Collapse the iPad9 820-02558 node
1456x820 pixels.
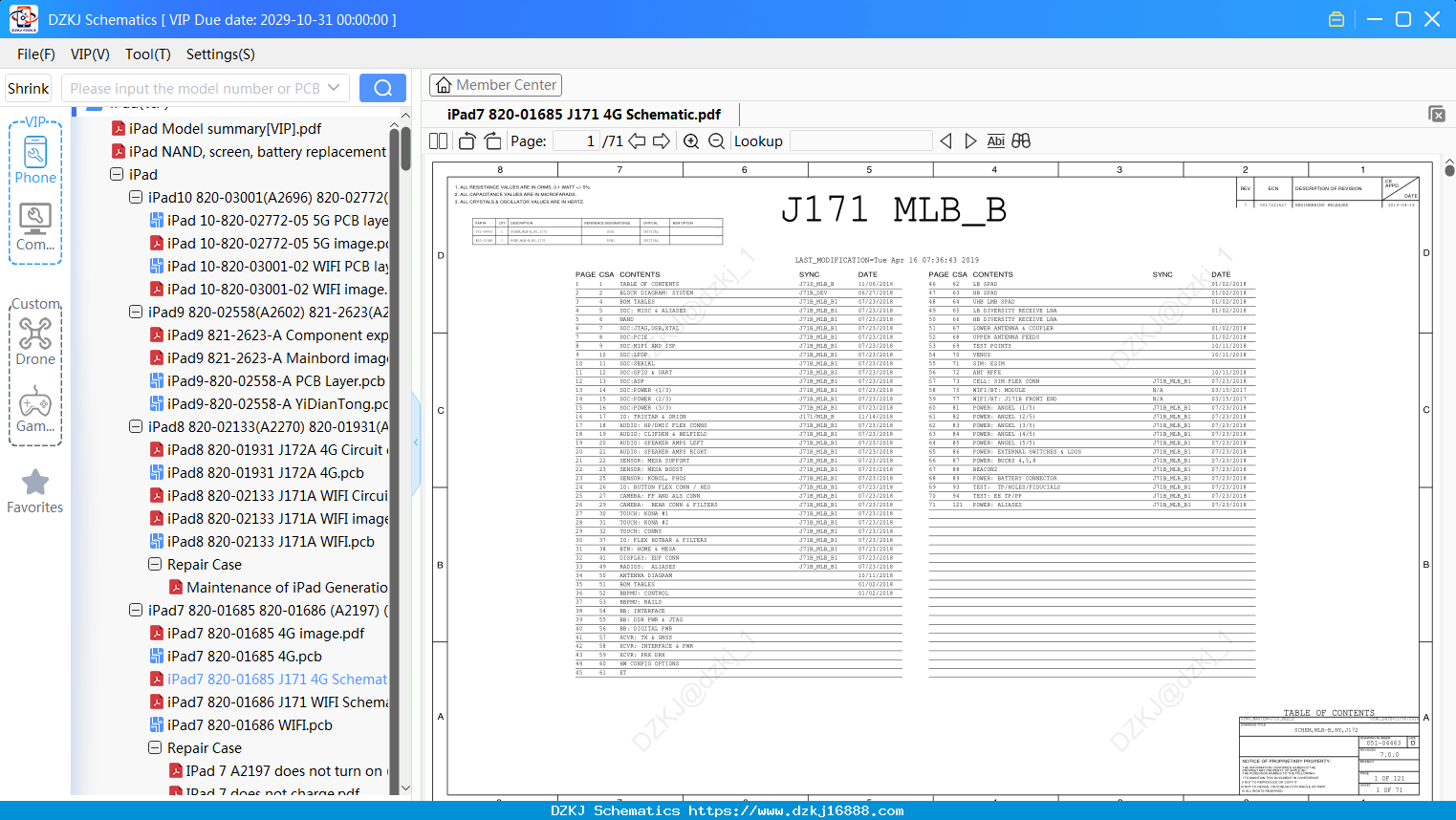point(136,313)
